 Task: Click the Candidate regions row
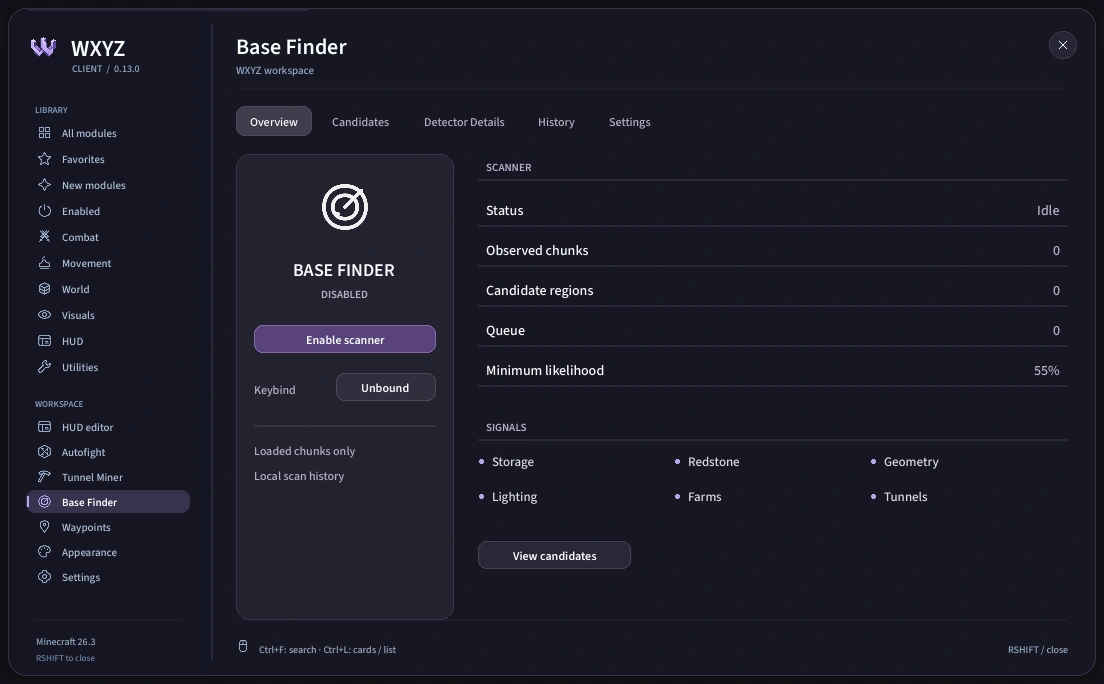[772, 290]
